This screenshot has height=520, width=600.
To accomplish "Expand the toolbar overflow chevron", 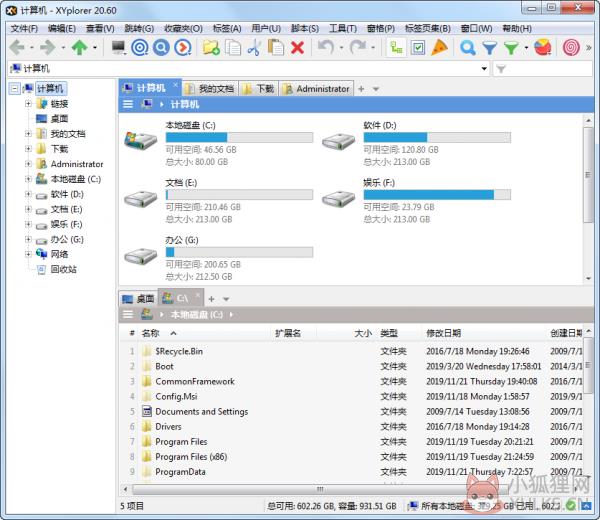I will click(589, 47).
